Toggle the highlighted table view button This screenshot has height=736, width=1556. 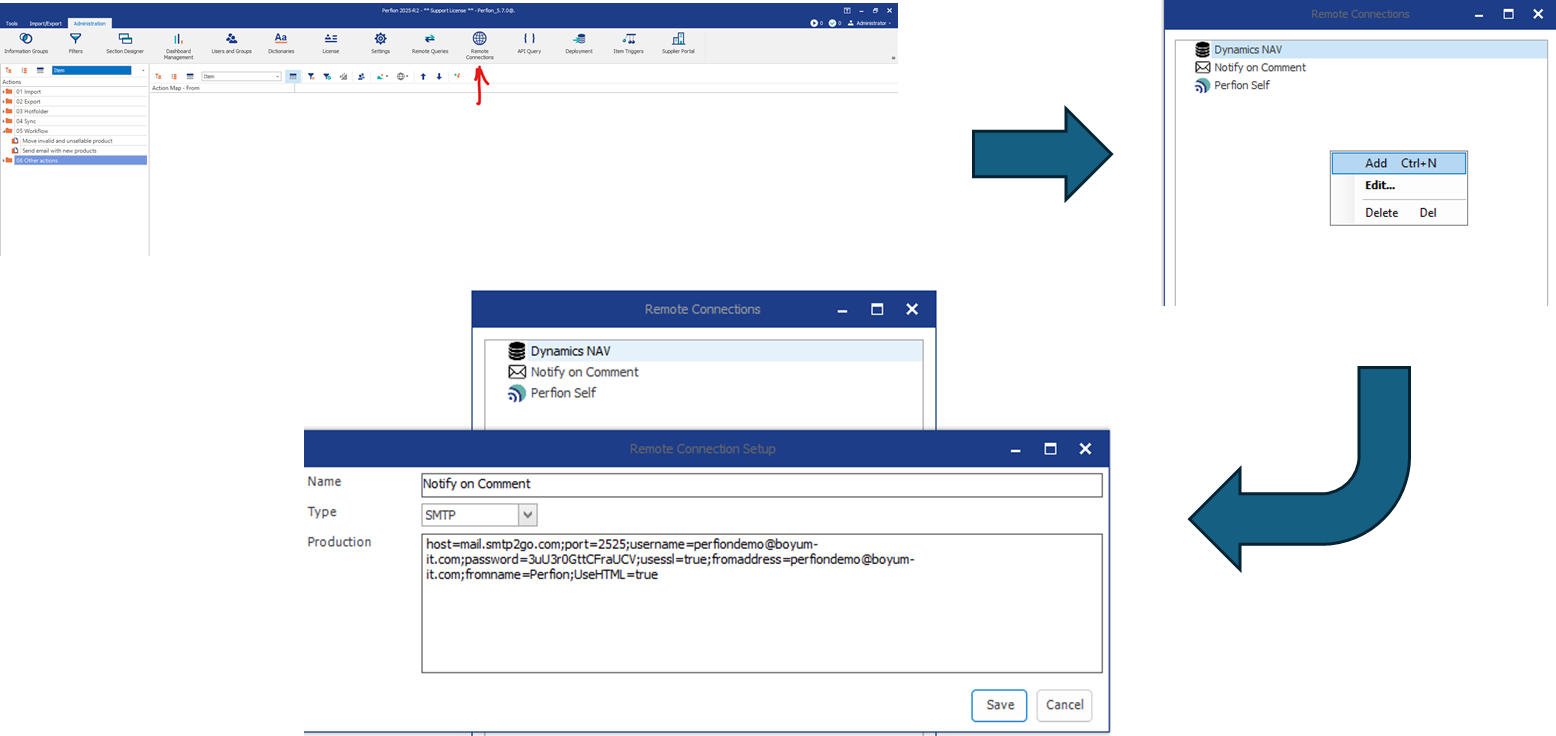coord(292,76)
